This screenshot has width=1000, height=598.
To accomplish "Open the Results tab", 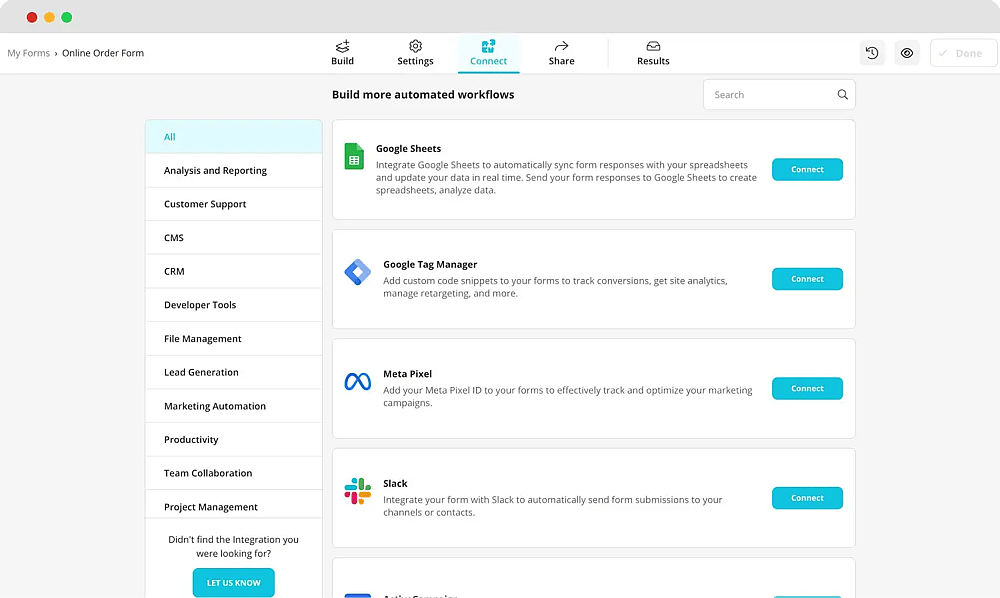I will coord(653,53).
